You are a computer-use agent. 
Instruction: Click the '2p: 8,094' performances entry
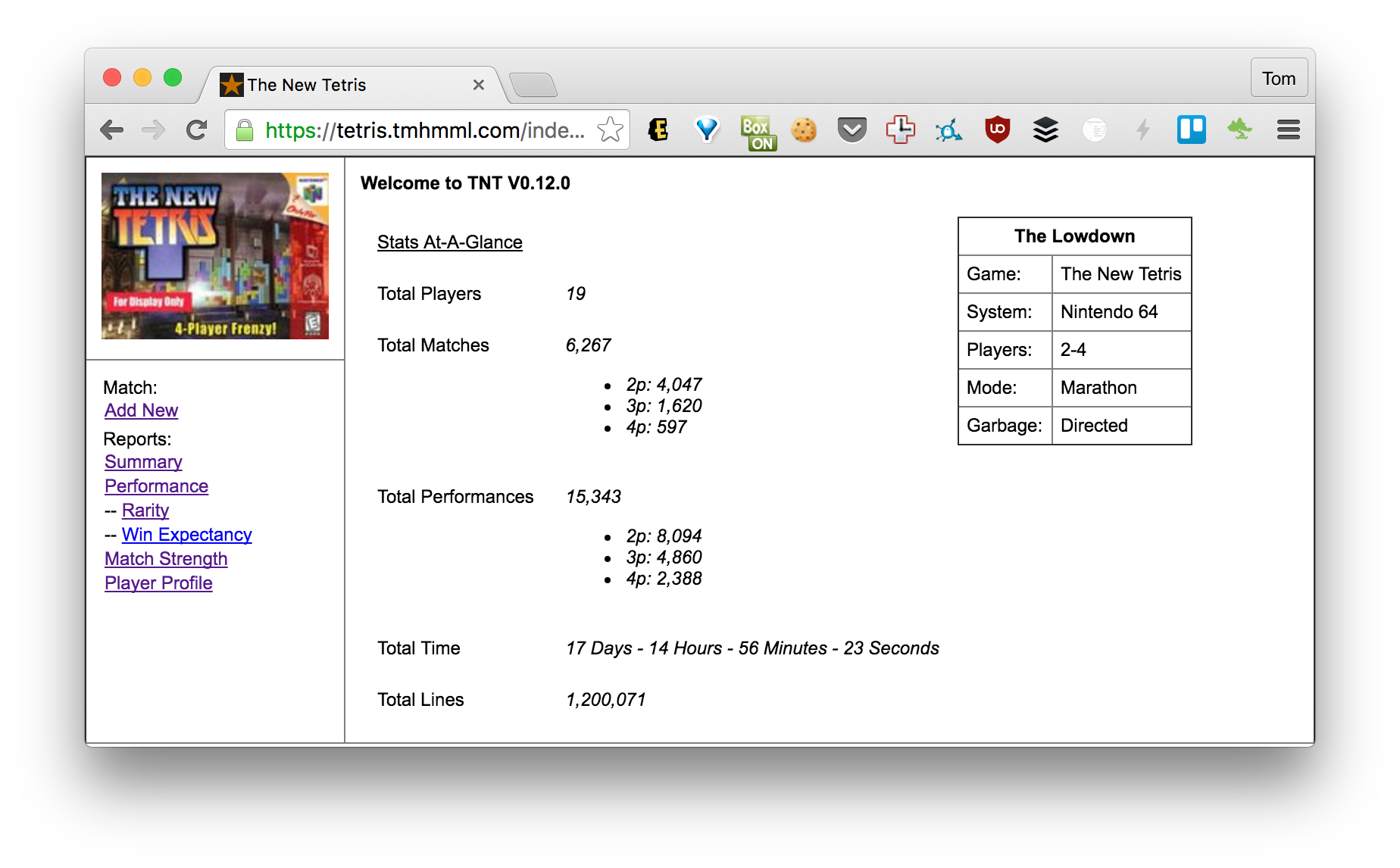[x=664, y=536]
